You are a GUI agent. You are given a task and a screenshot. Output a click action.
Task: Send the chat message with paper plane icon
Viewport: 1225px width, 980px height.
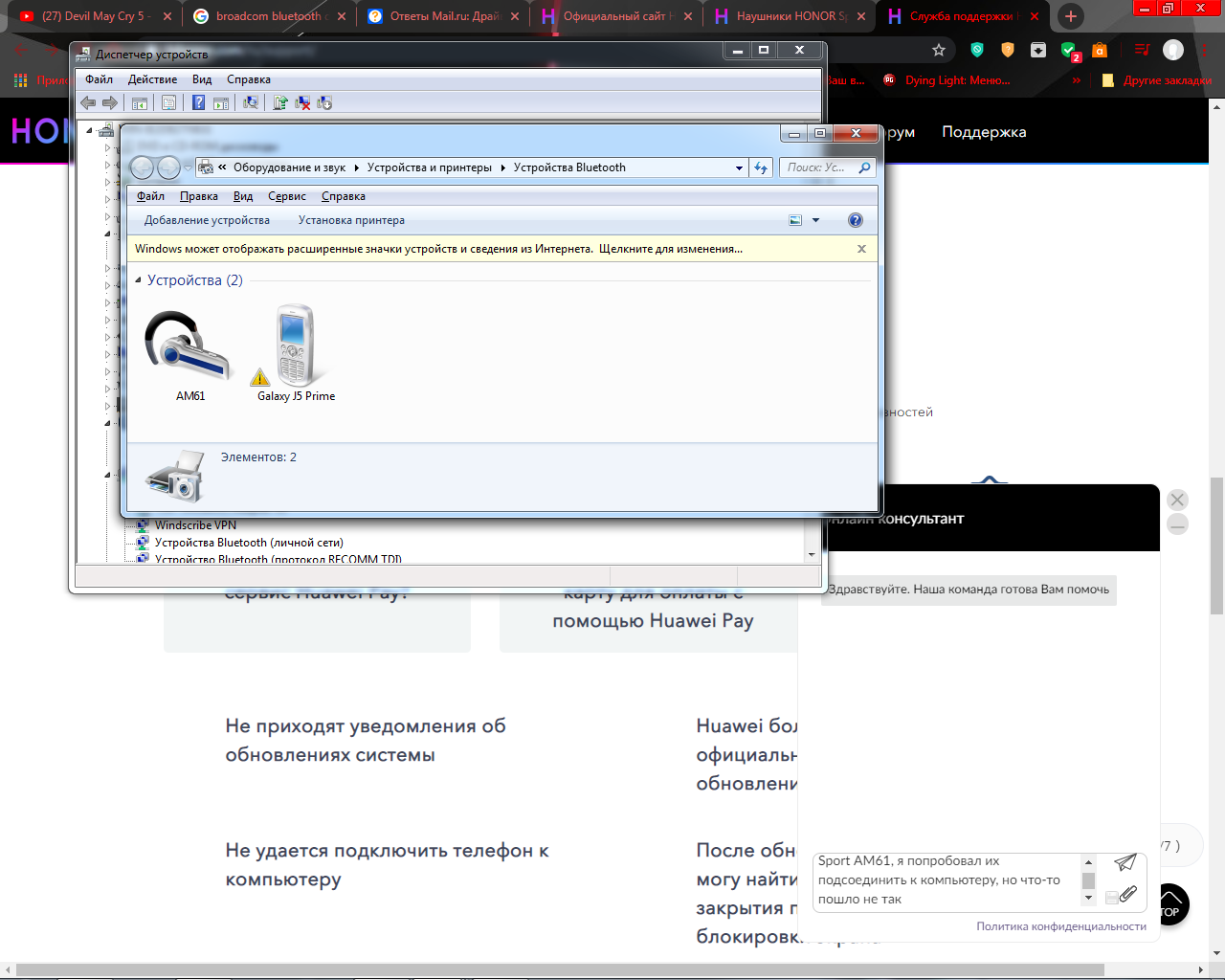click(x=1125, y=862)
